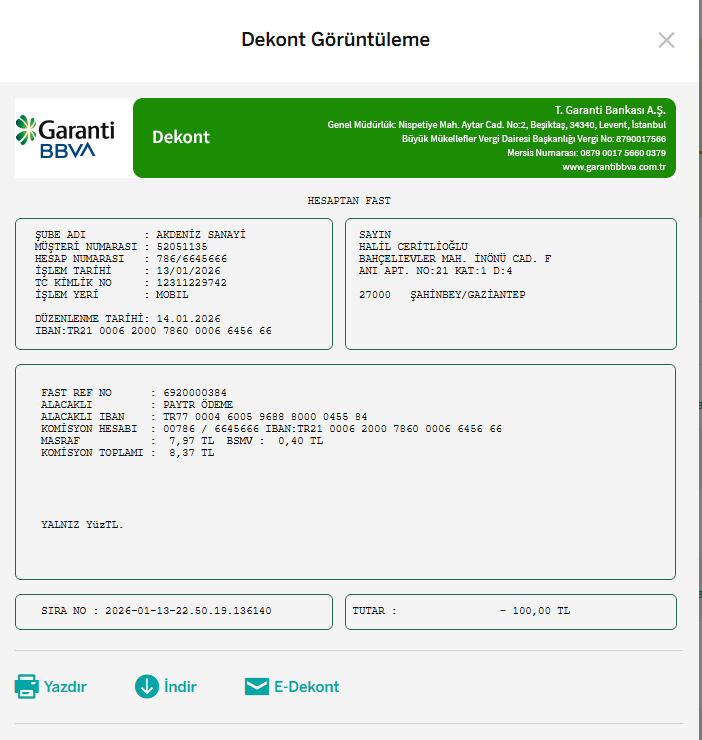Click the İndir text link
Viewport: 702px width, 740px height.
tap(180, 687)
